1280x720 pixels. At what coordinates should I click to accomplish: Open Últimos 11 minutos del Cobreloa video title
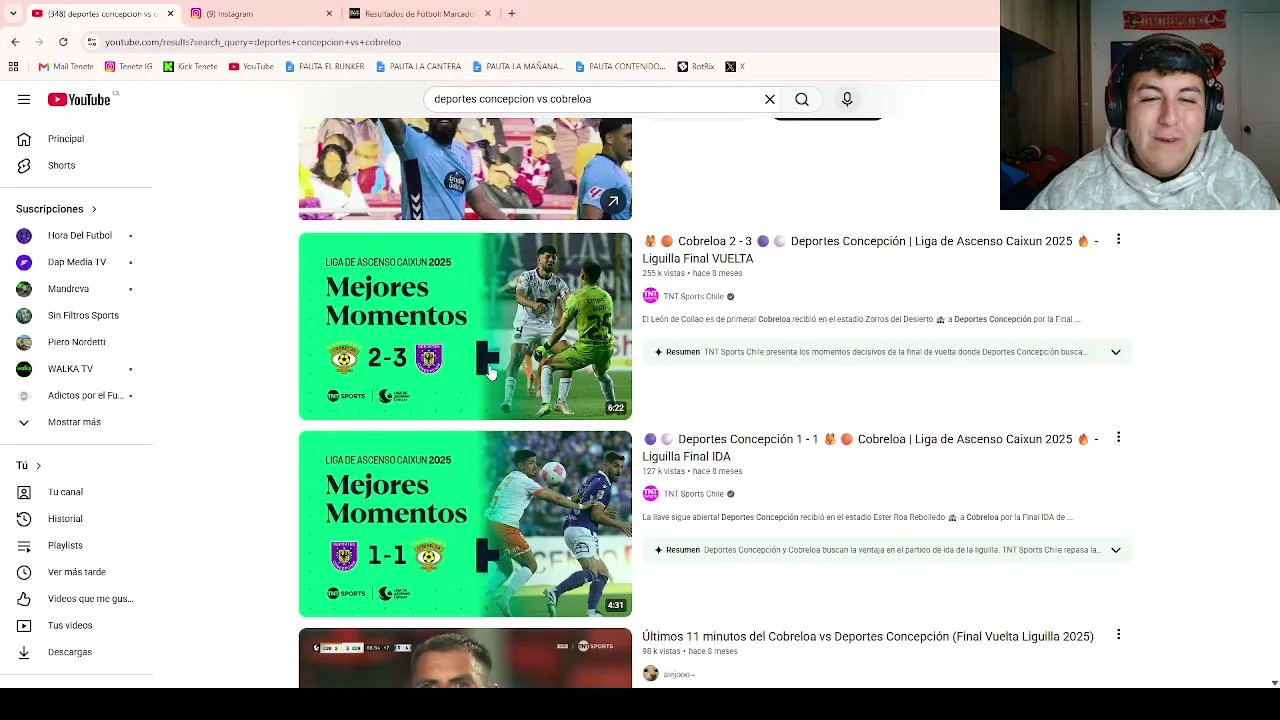[868, 636]
